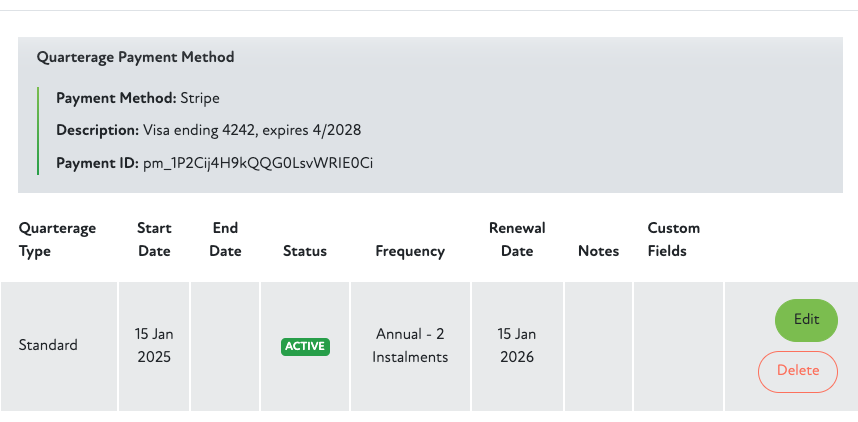
Task: Click the Standard quarterage type cell
Action: click(x=48, y=345)
